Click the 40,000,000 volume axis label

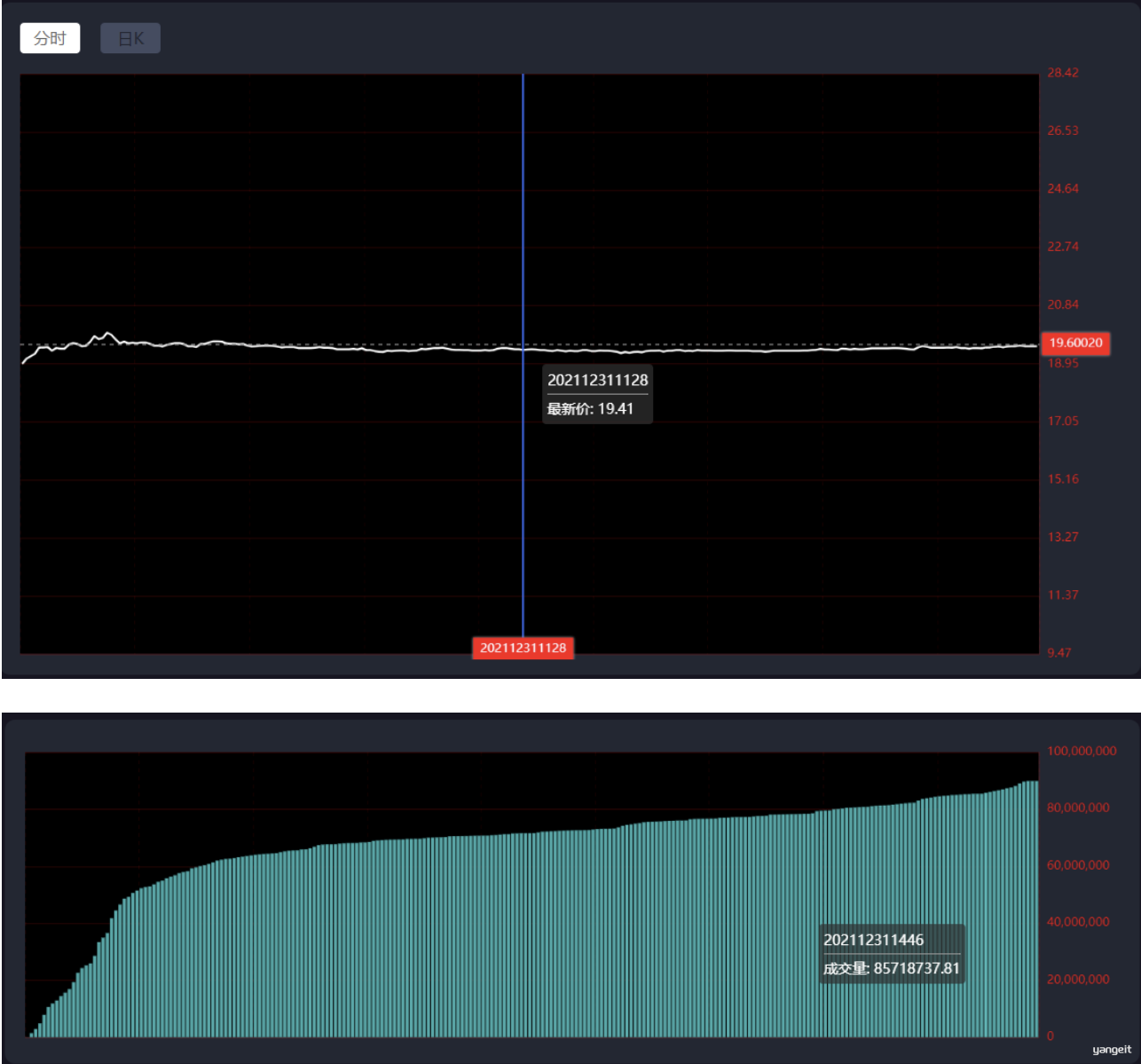1078,922
